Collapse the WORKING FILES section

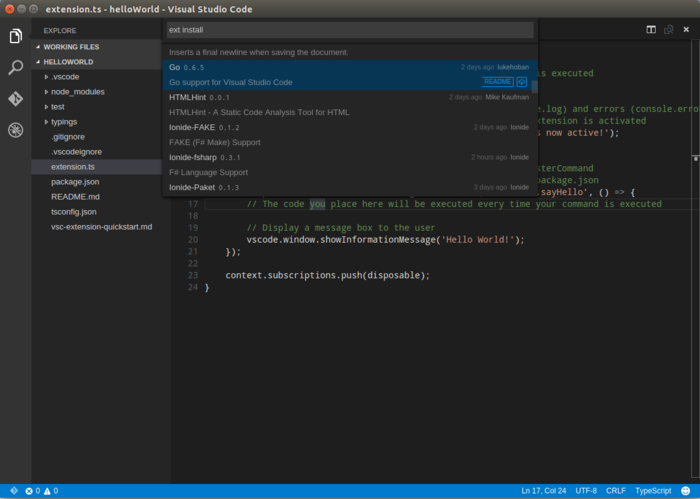70,47
